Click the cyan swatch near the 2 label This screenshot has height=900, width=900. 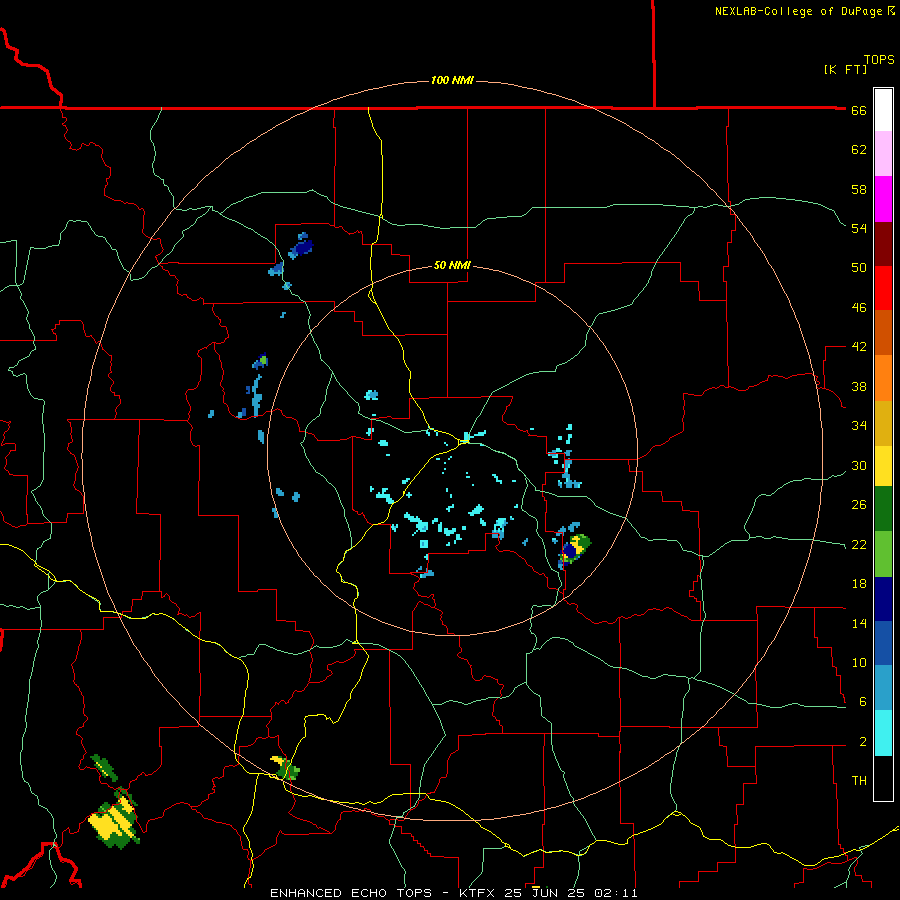click(x=883, y=733)
